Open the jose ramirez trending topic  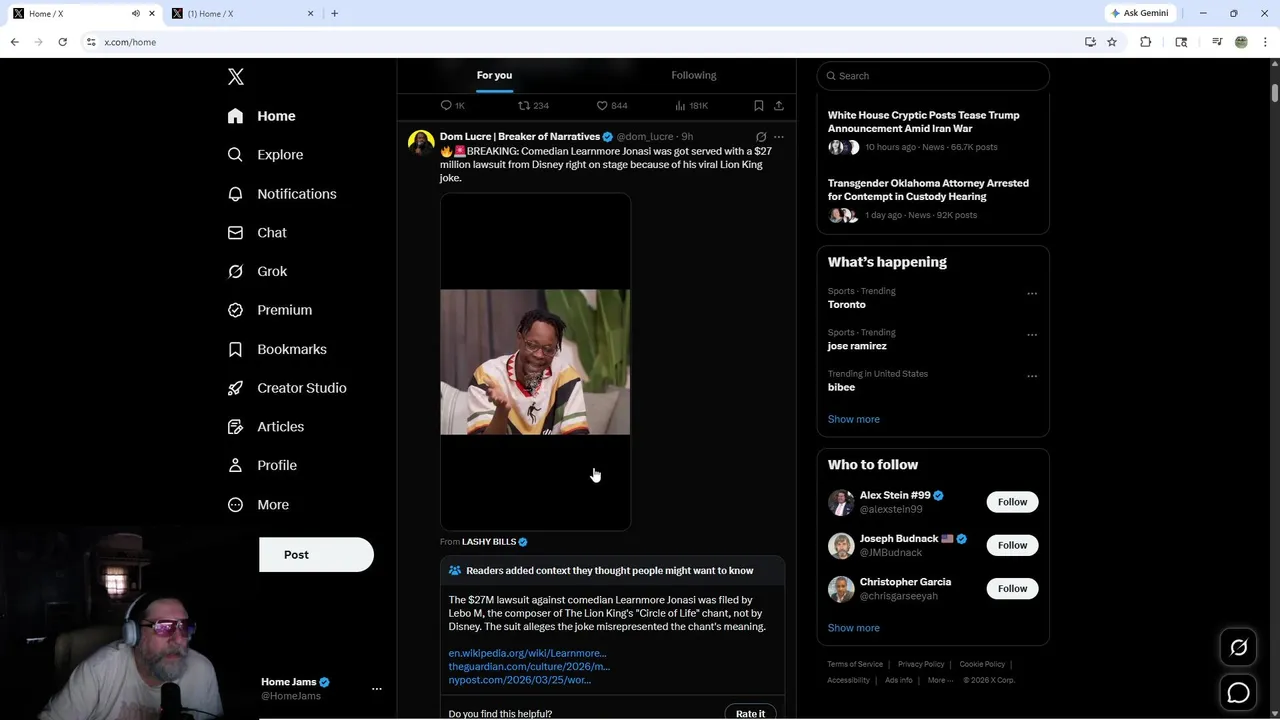(857, 346)
